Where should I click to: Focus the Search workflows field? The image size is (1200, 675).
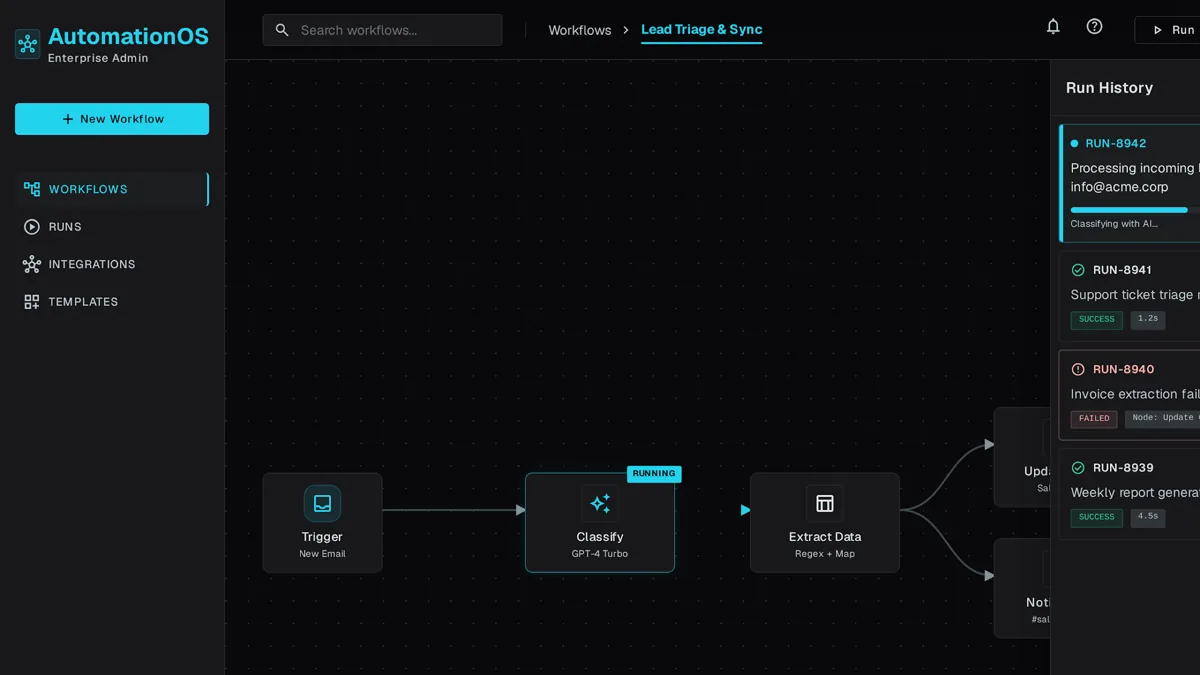382,30
